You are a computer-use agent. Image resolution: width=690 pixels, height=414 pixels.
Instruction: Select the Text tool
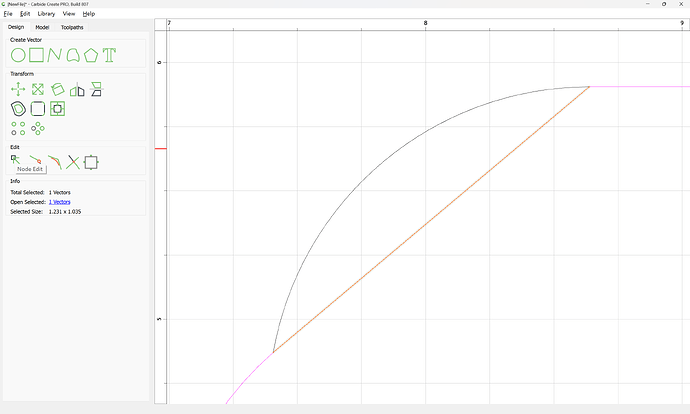(109, 55)
